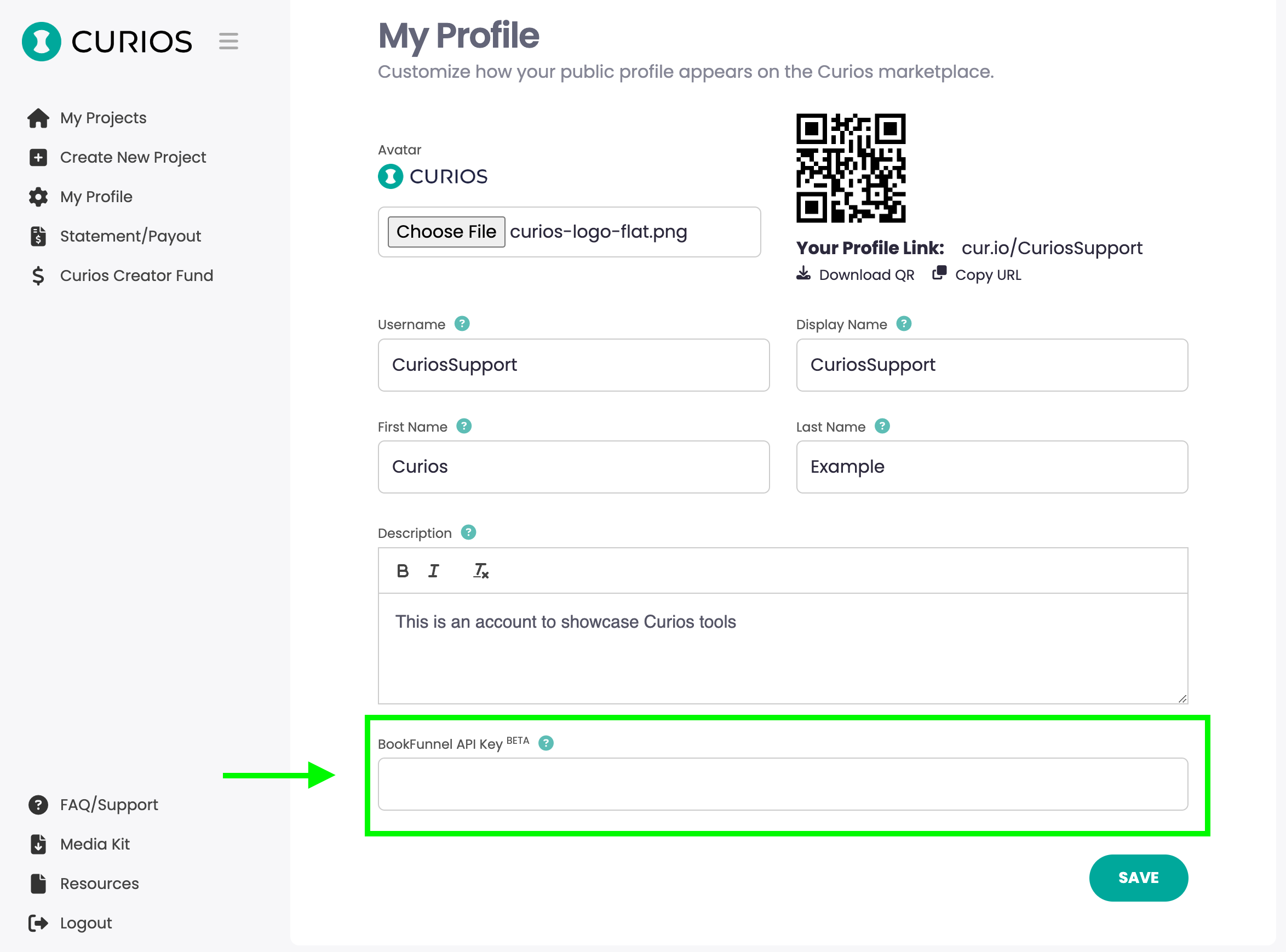Click the Logout arrow icon
This screenshot has height=952, width=1286.
point(38,923)
